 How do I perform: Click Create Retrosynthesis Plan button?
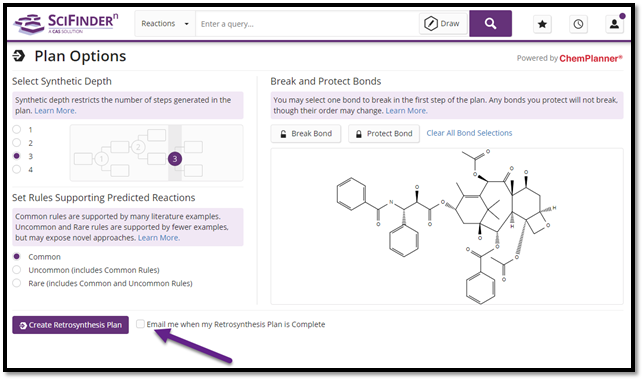click(70, 325)
